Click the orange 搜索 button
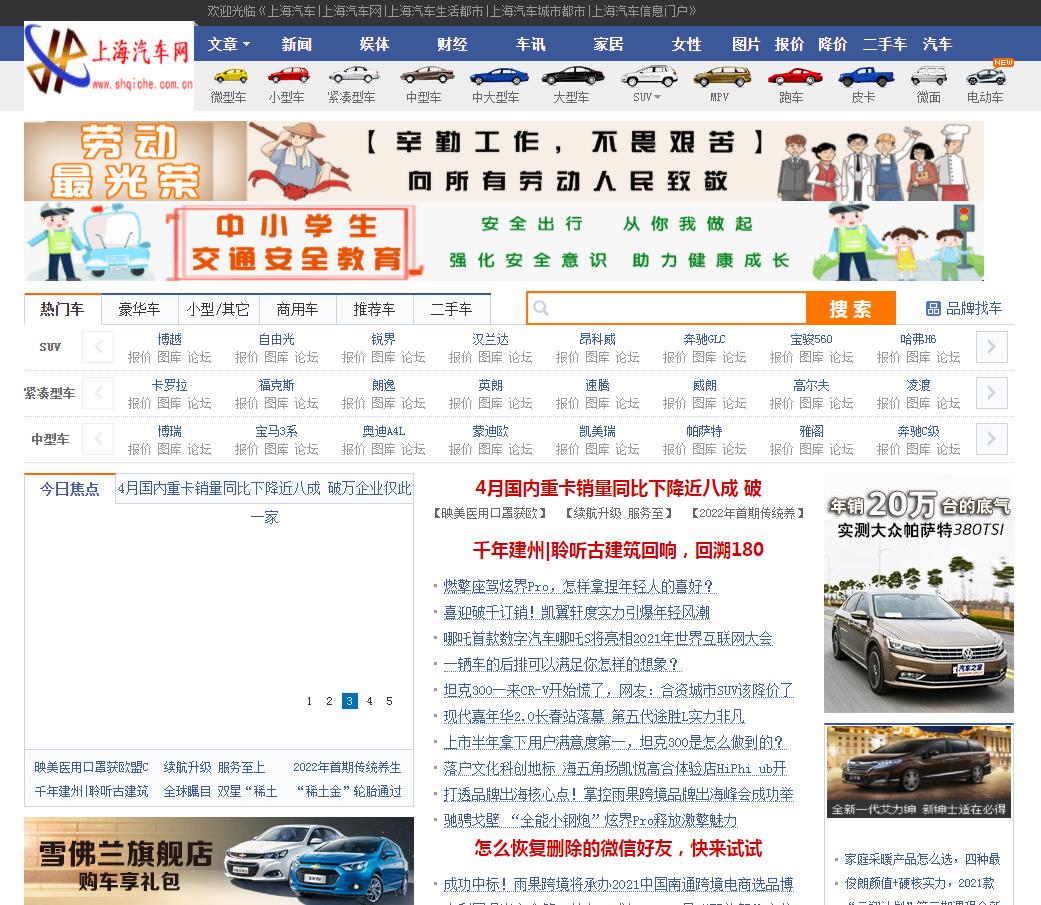1041x905 pixels. coord(850,308)
